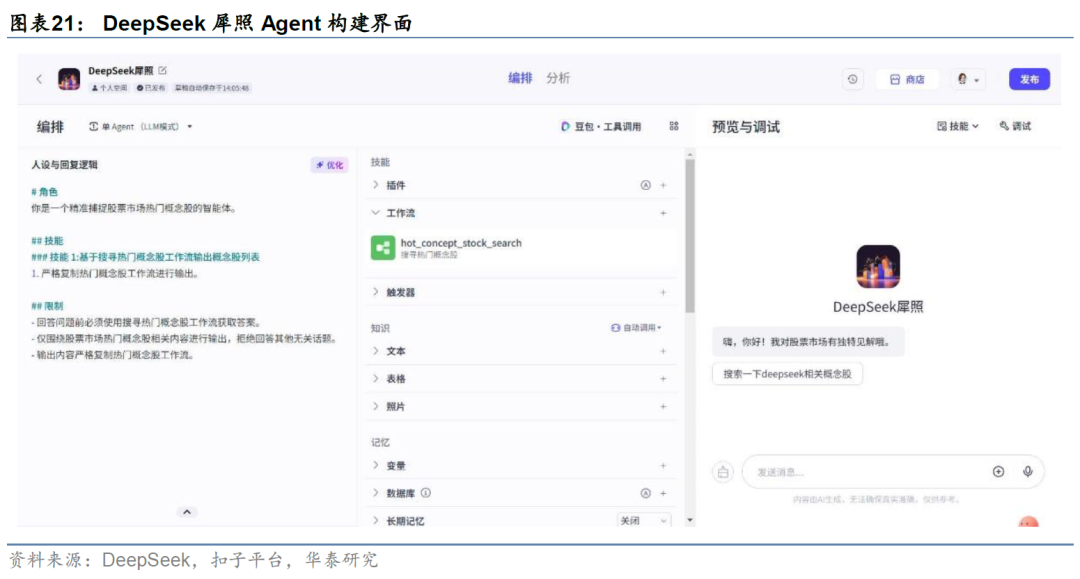The image size is (1080, 579).
Task: Open the 自动调用 dropdown
Action: 636,328
